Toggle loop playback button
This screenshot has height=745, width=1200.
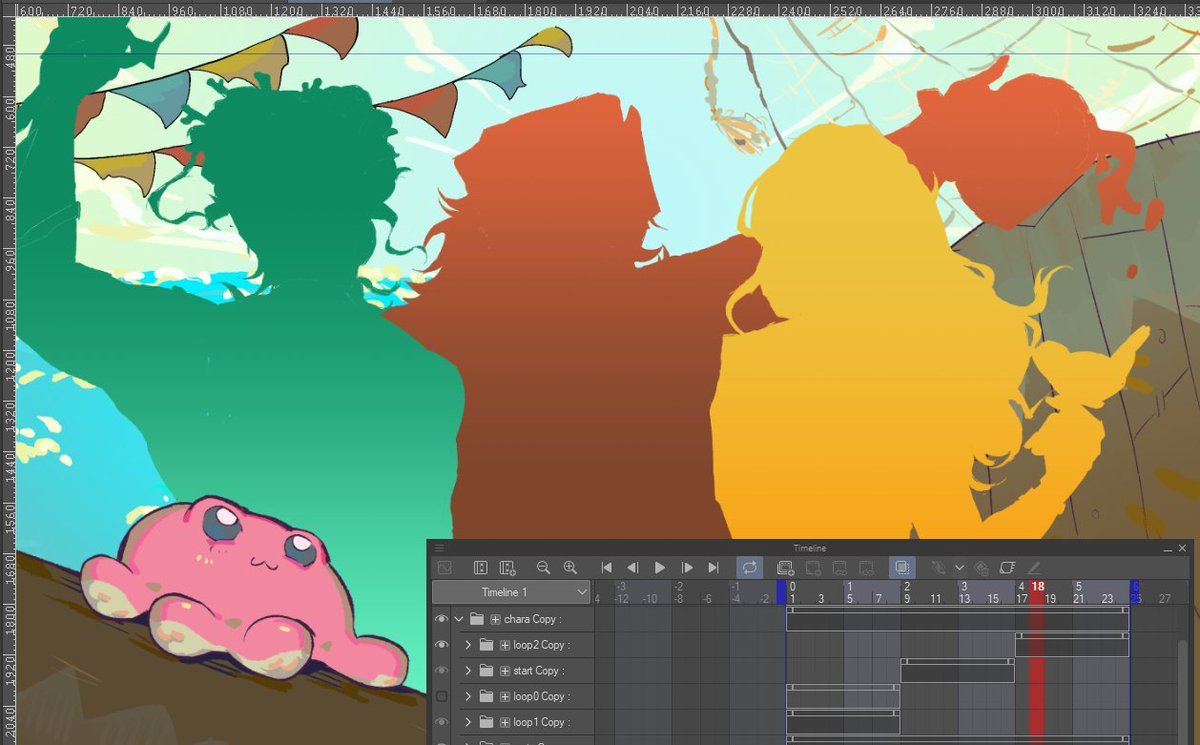[750, 567]
